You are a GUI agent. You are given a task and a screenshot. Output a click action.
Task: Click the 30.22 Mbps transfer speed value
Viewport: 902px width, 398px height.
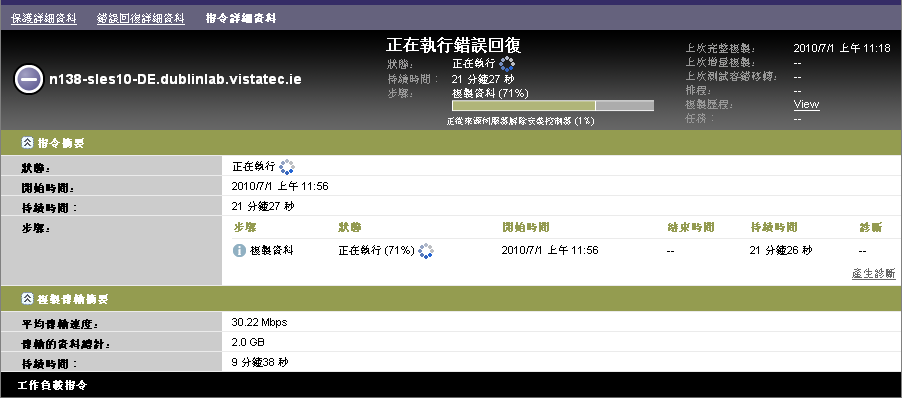click(259, 322)
